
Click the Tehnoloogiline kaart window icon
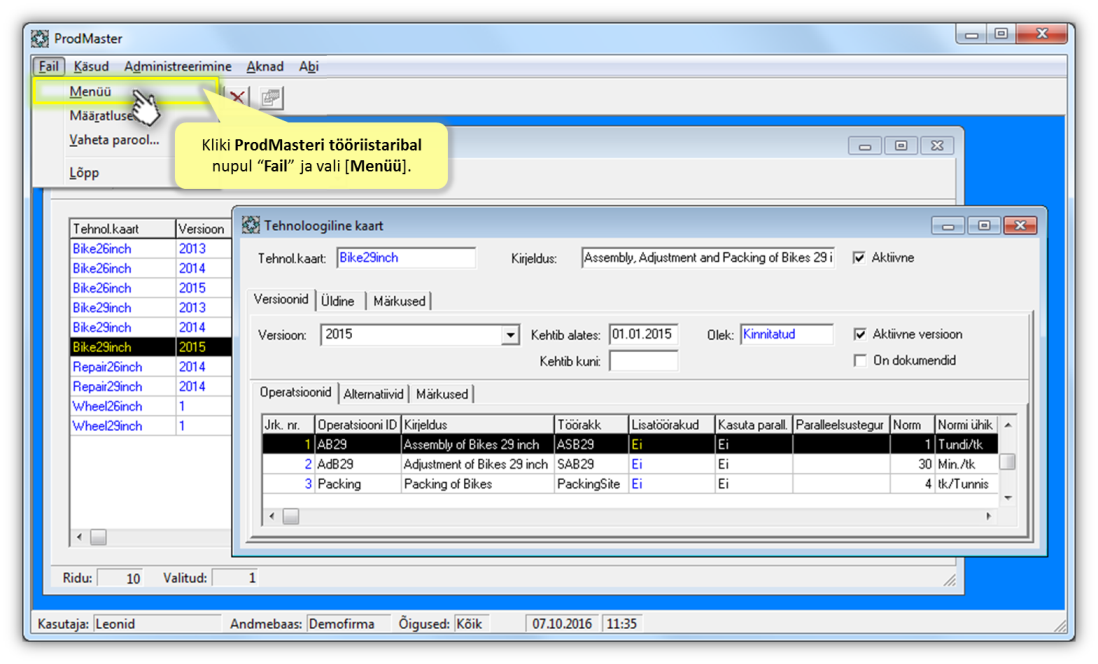(249, 225)
